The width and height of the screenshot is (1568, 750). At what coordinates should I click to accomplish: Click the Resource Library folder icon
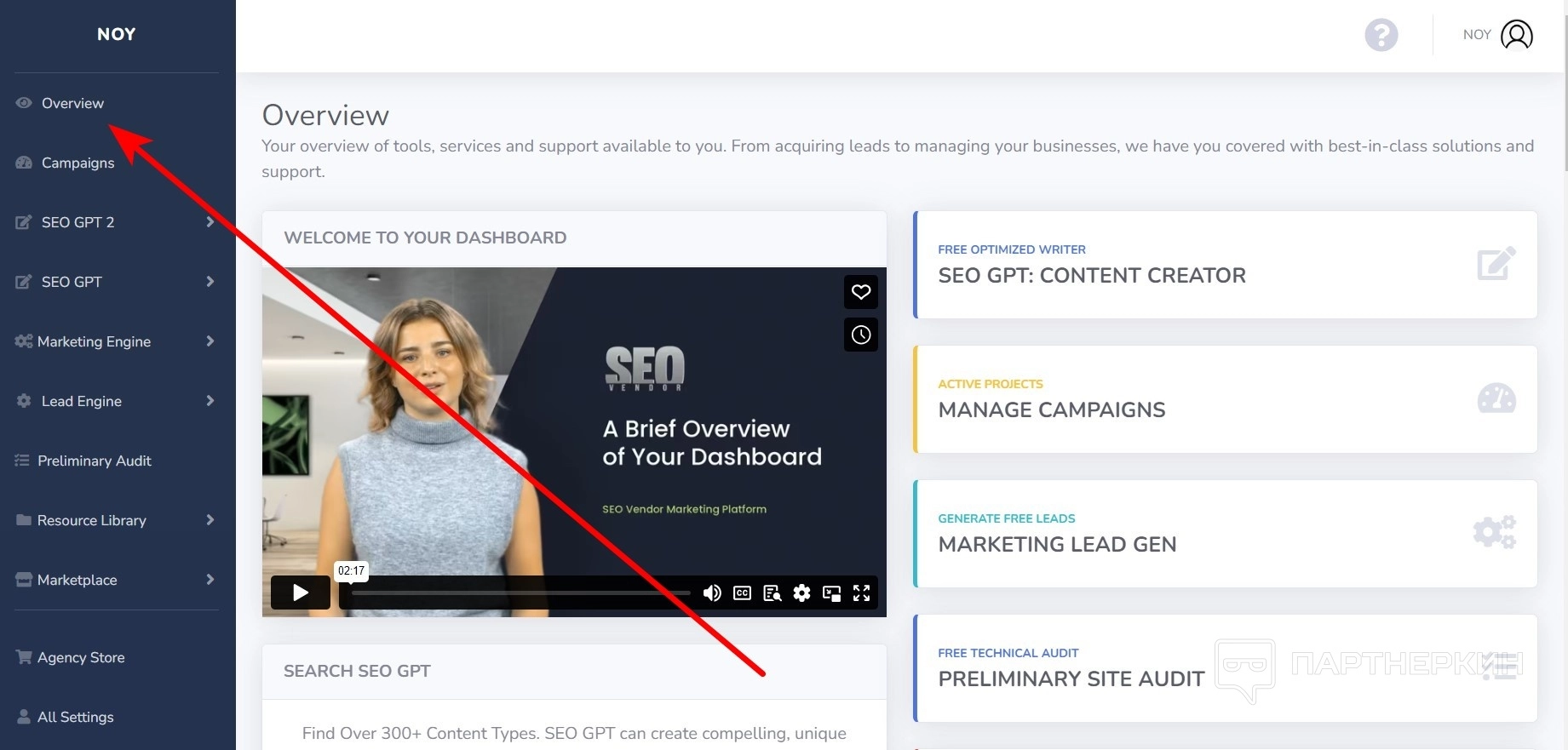click(24, 520)
